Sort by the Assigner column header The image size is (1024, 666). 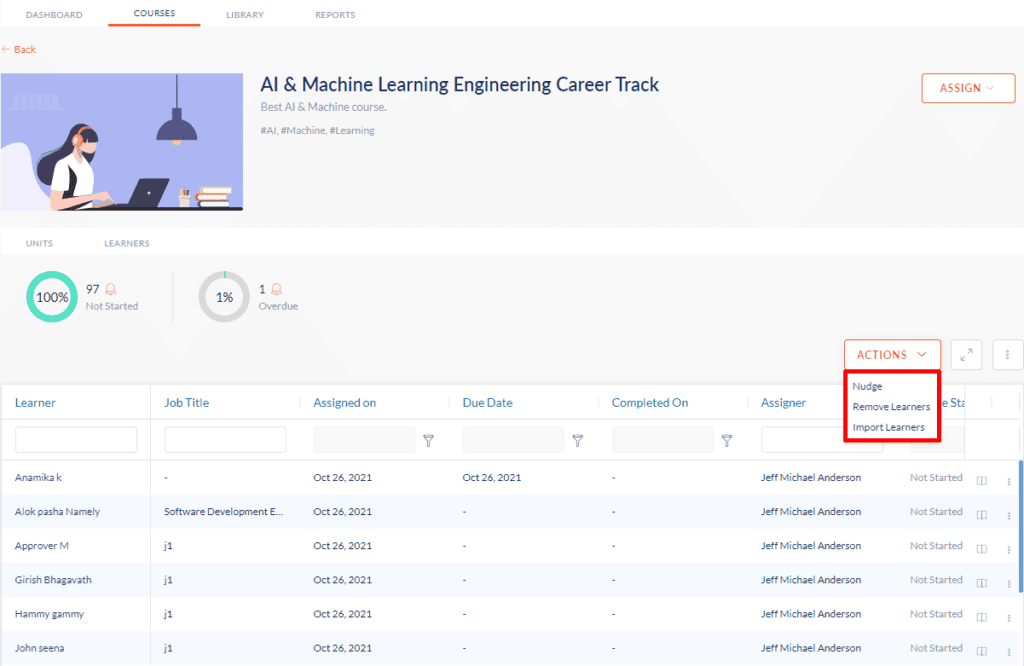784,403
